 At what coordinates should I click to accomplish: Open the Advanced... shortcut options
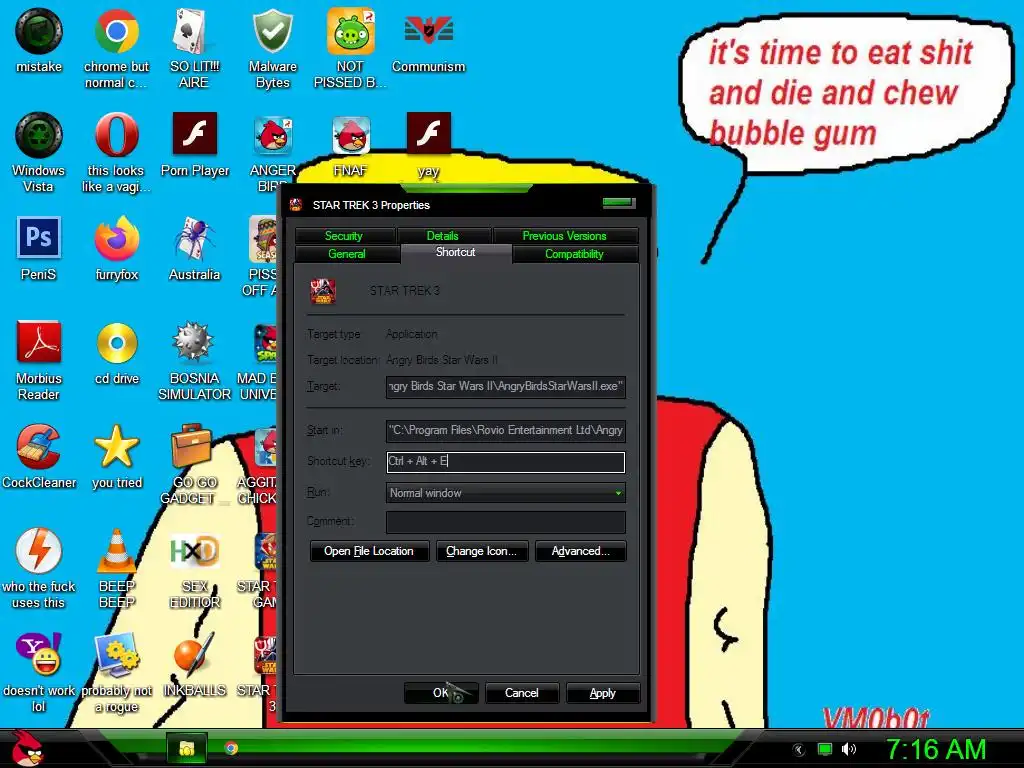581,551
